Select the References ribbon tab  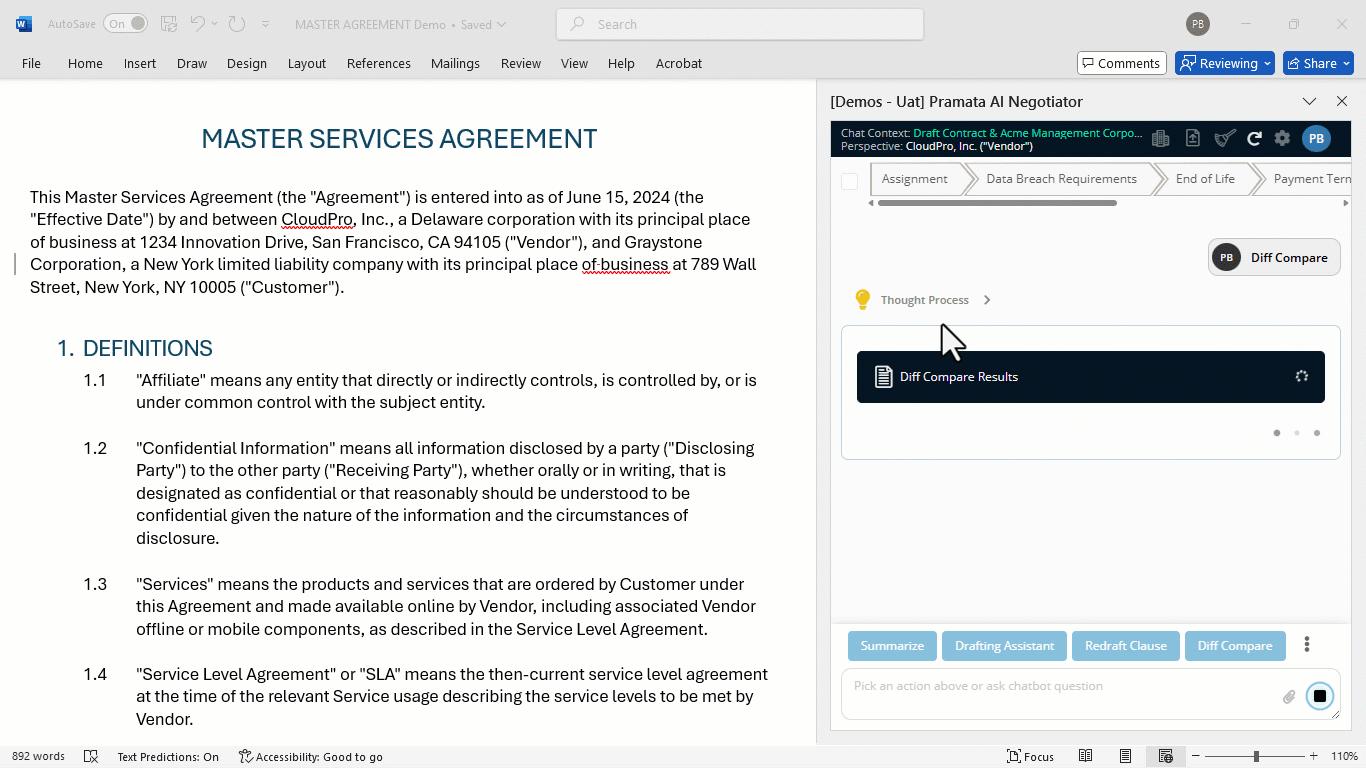(x=379, y=63)
